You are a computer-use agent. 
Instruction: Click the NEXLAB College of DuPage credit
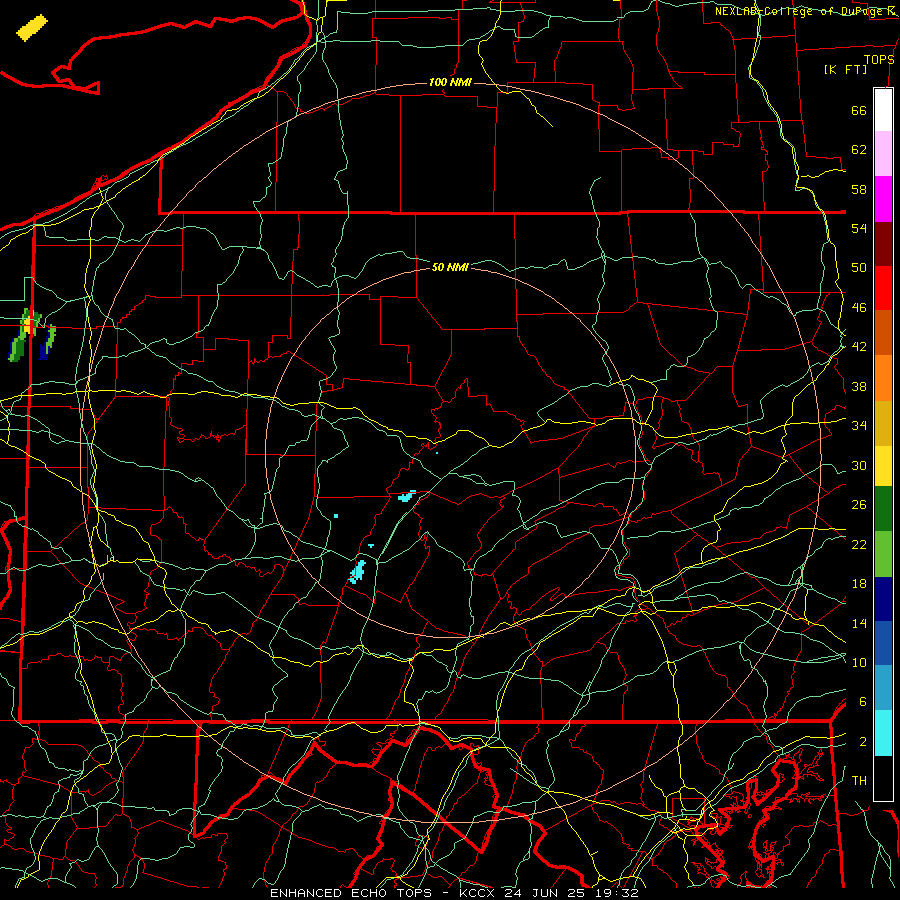click(806, 11)
